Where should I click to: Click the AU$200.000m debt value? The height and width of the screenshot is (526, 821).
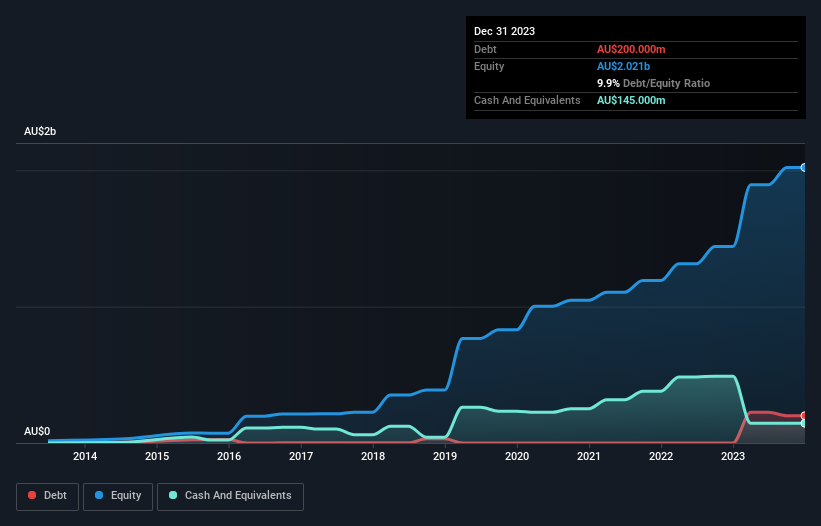(631, 49)
